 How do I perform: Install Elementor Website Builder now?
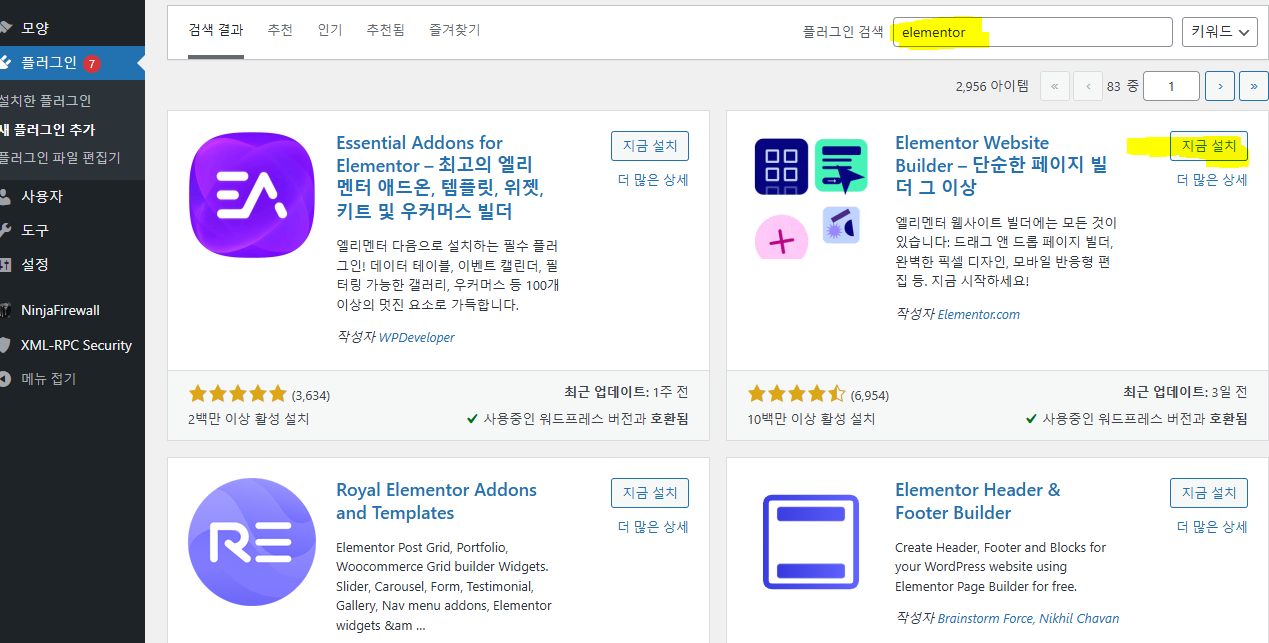[1209, 146]
